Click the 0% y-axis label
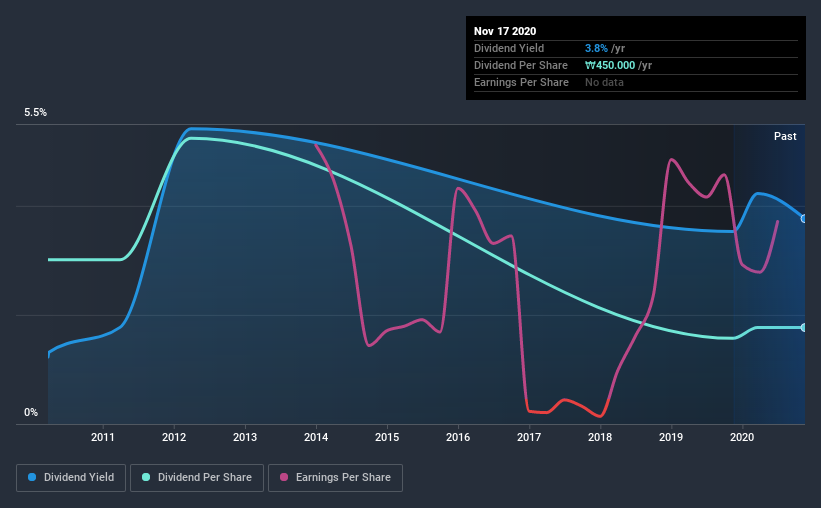This screenshot has width=821, height=508. [x=31, y=413]
